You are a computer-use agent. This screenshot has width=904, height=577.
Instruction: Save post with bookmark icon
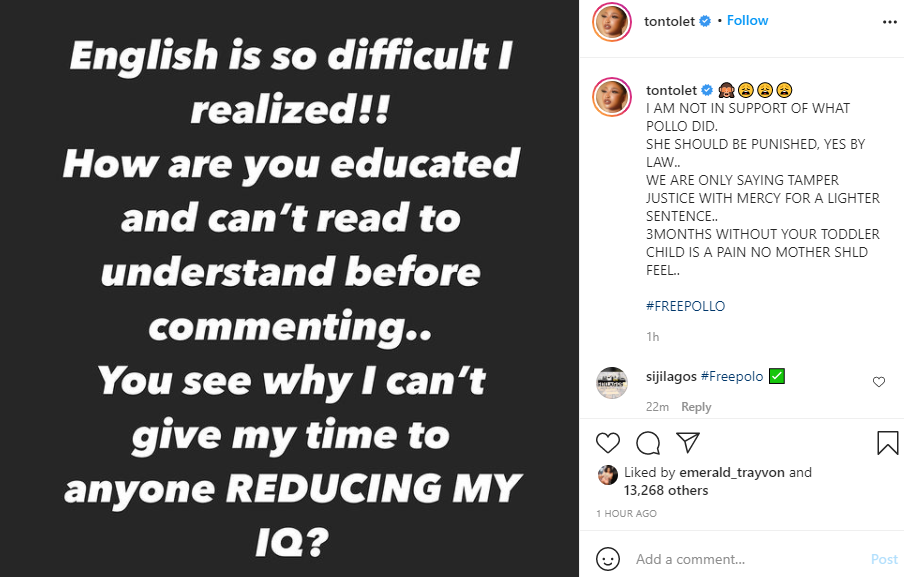point(888,443)
